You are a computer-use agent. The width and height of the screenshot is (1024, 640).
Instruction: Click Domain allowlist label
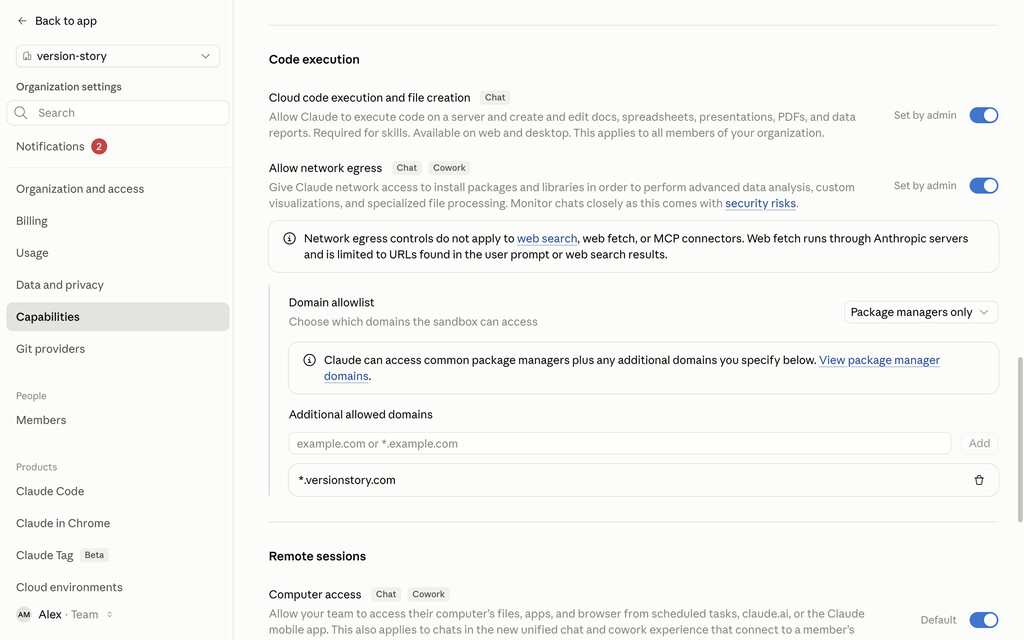[331, 302]
